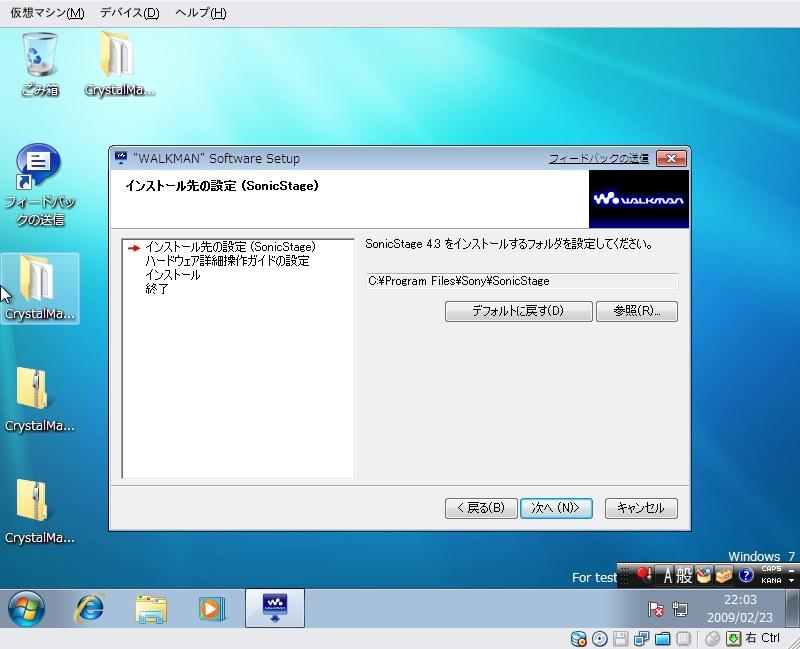Click the 参照(R)... browse button
The image size is (800, 649).
point(637,311)
